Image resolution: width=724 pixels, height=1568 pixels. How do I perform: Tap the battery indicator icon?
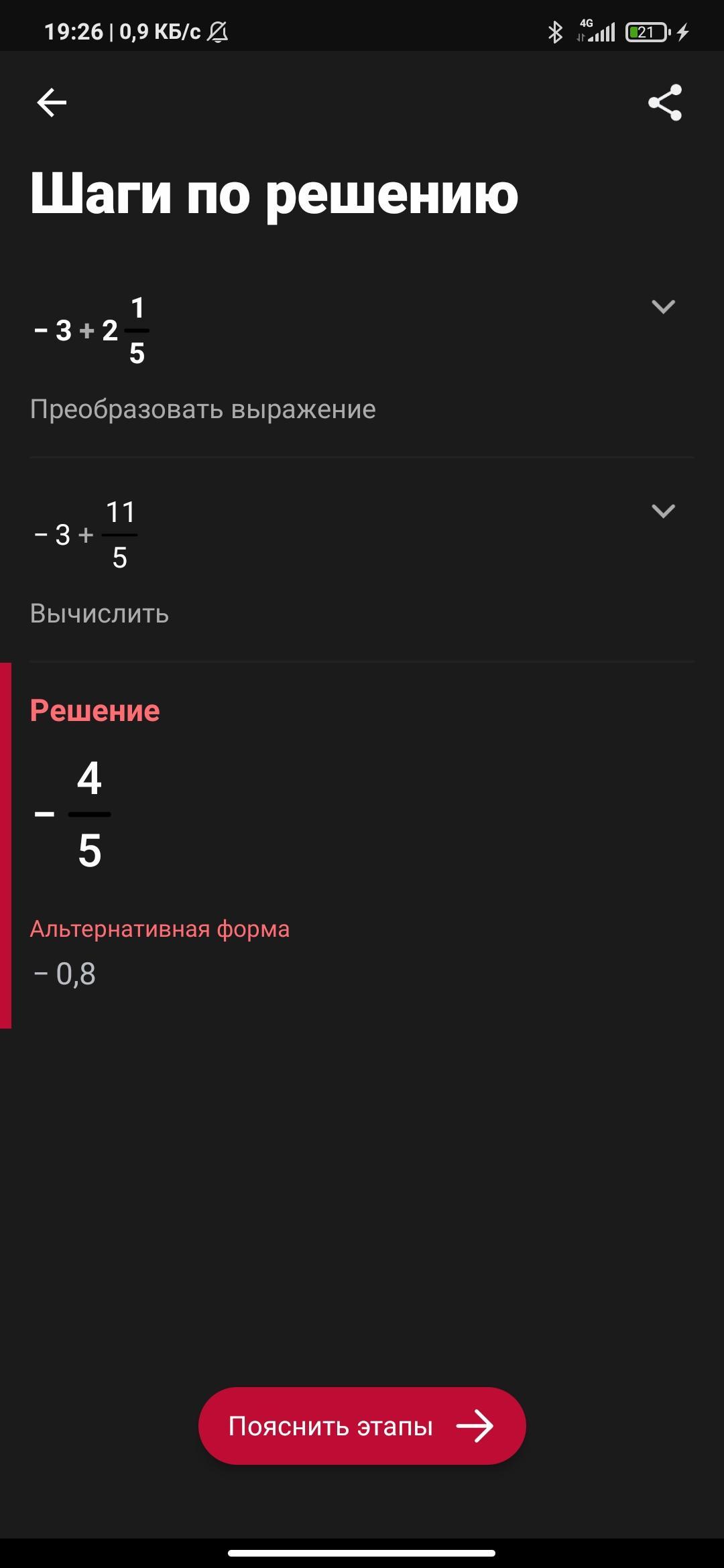647,31
